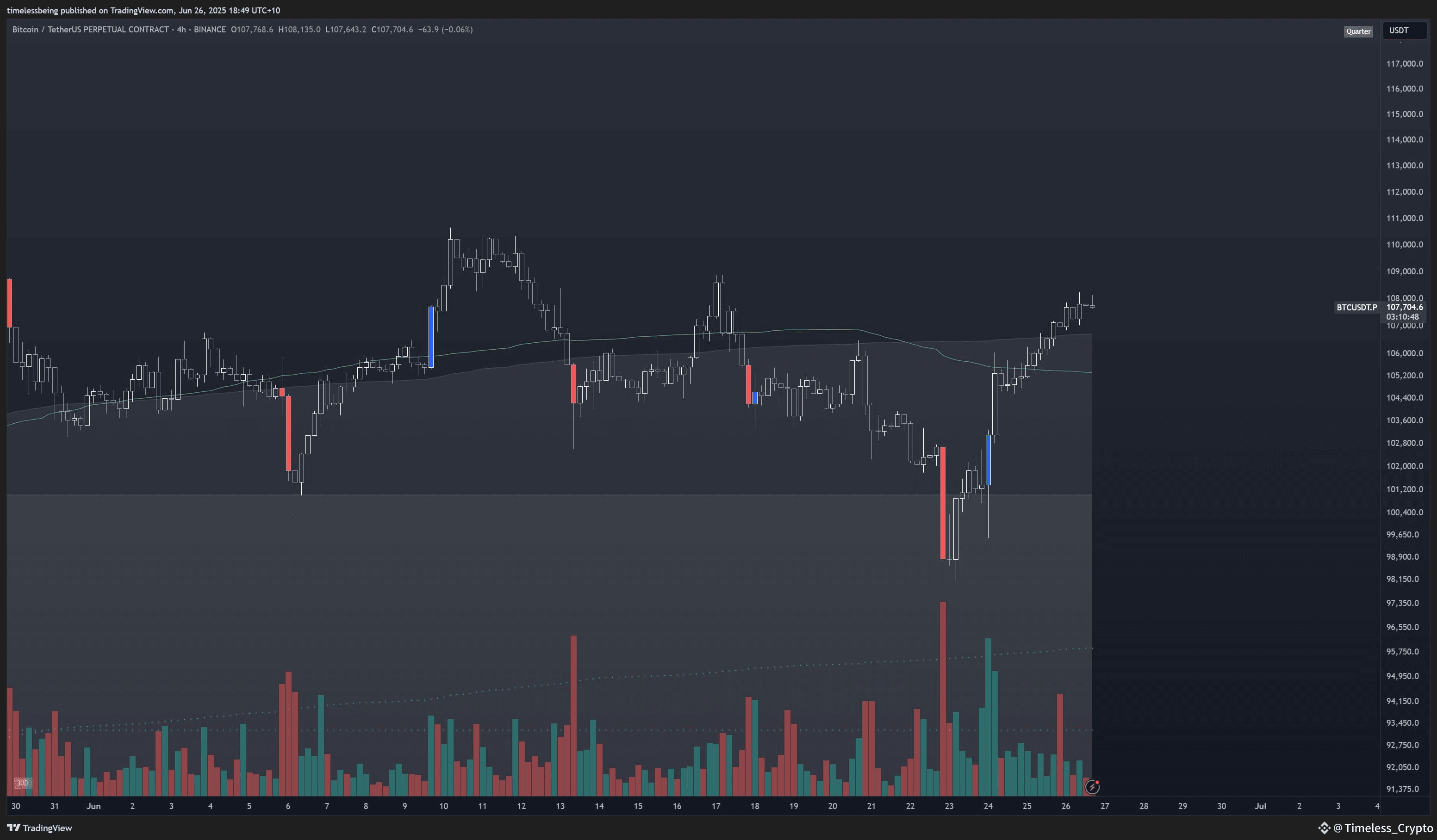
Task: Click the 98,150.0 price scale label
Action: 1403,579
